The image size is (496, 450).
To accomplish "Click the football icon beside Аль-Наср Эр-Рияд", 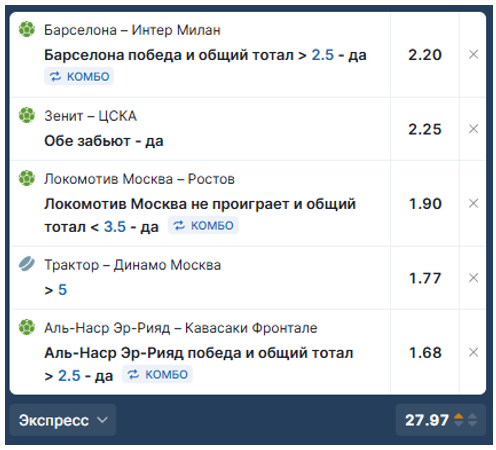I will pos(27,327).
